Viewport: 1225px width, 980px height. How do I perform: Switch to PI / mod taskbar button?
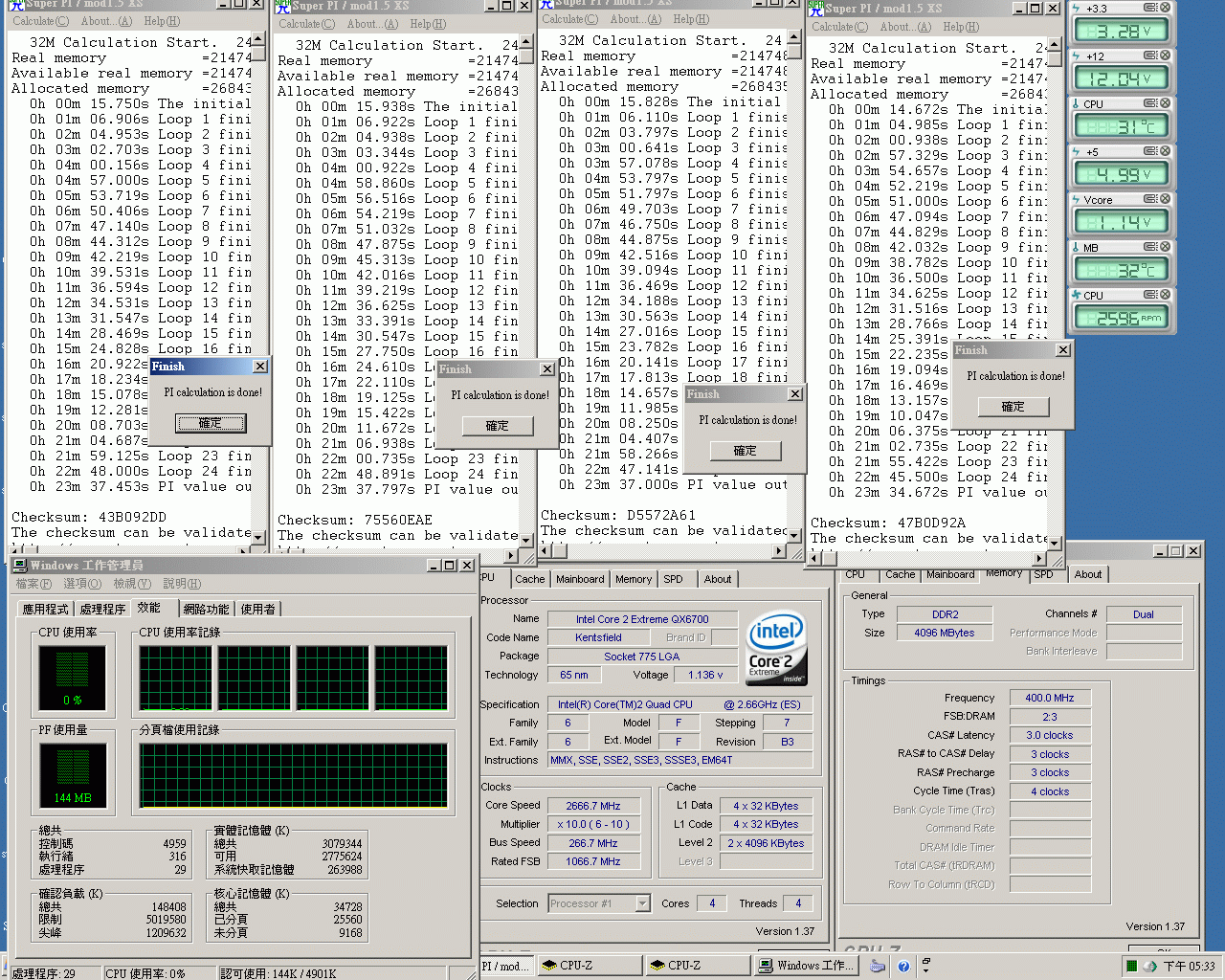coord(506,966)
